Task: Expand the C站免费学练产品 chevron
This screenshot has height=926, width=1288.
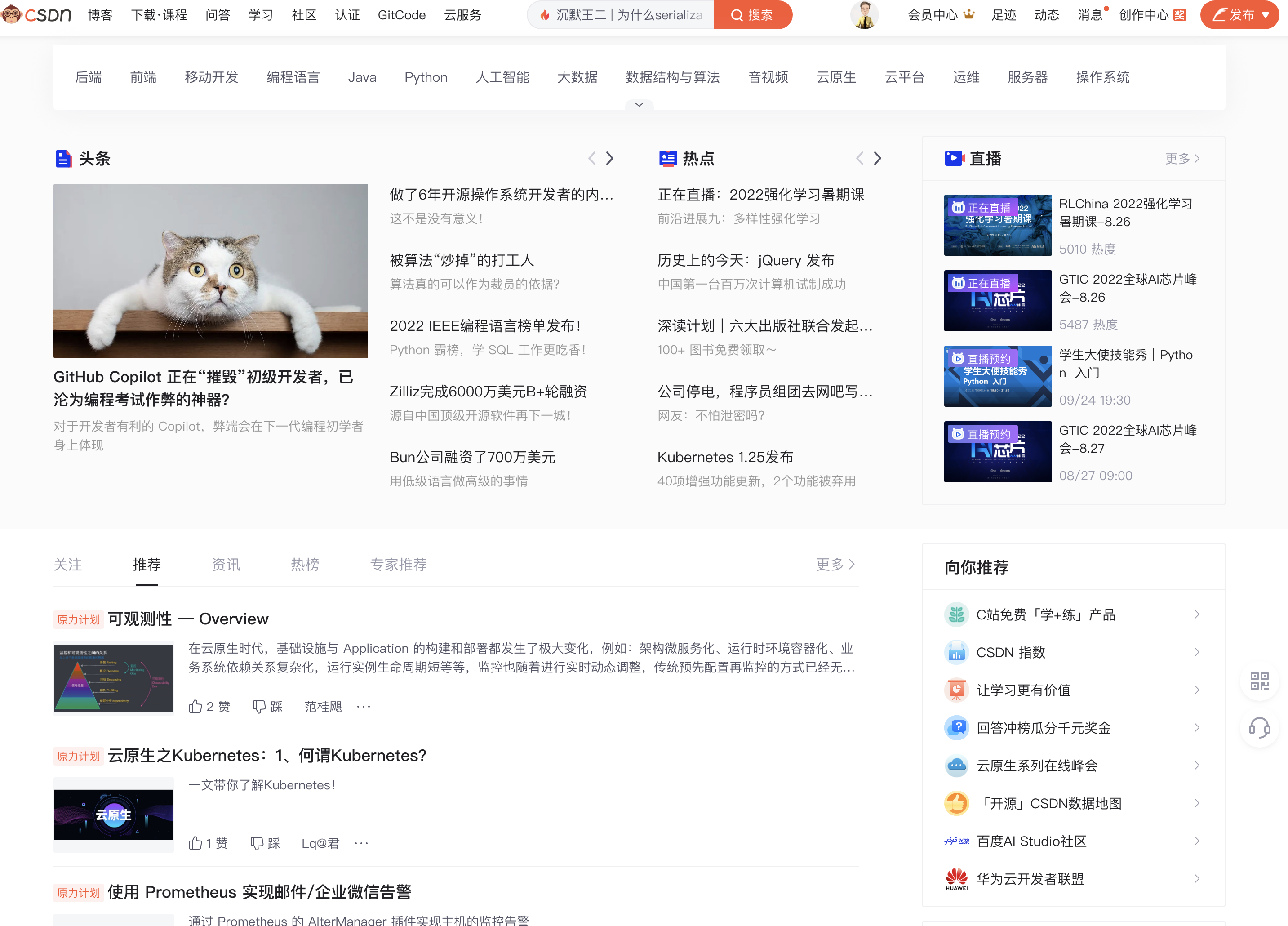Action: click(1197, 614)
